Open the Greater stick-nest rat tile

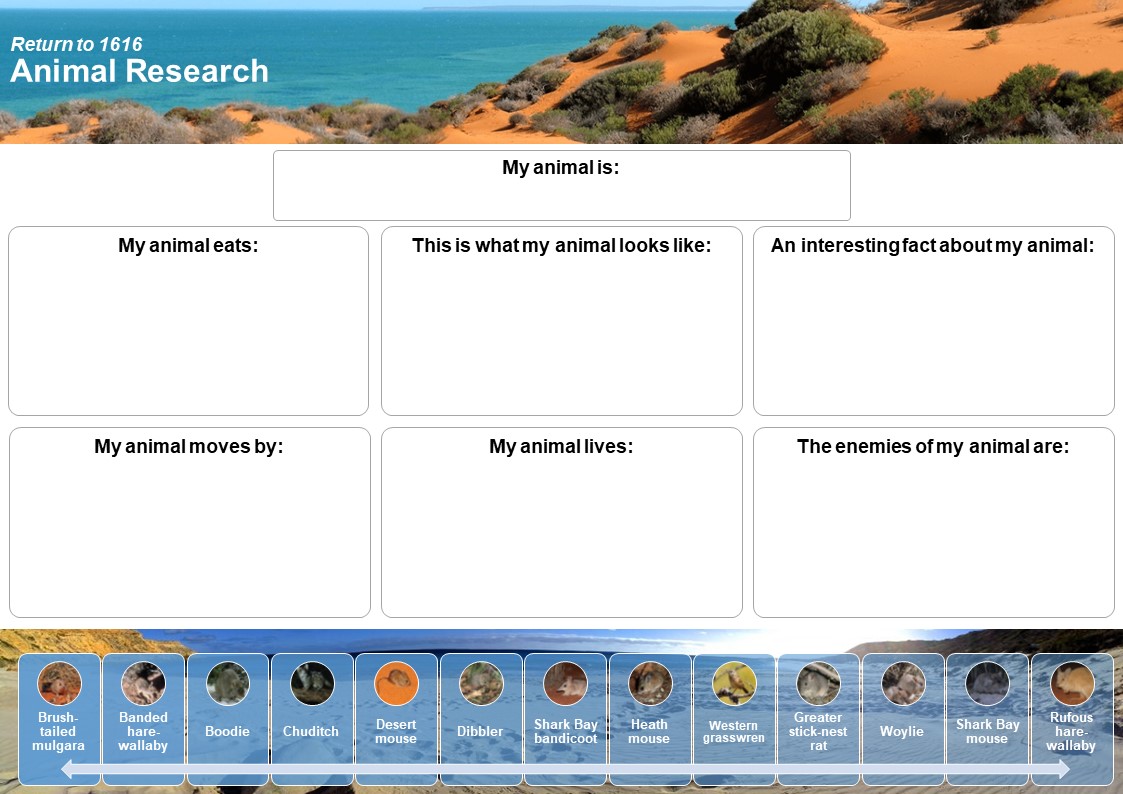(x=818, y=720)
